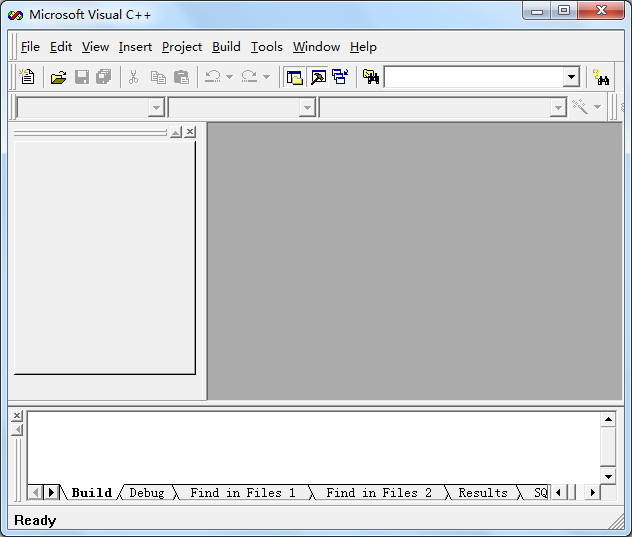Click inside the Find text field
The image size is (632, 537).
pyautogui.click(x=474, y=77)
